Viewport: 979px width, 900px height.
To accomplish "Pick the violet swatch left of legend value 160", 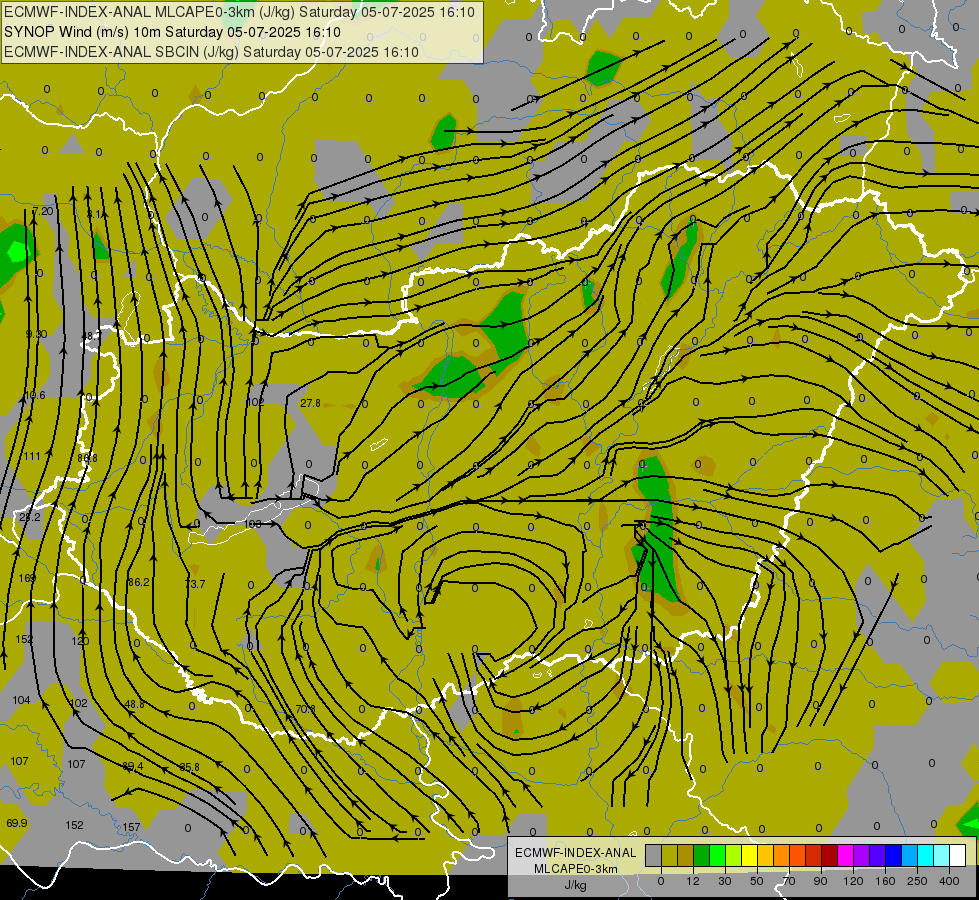I will tap(878, 855).
